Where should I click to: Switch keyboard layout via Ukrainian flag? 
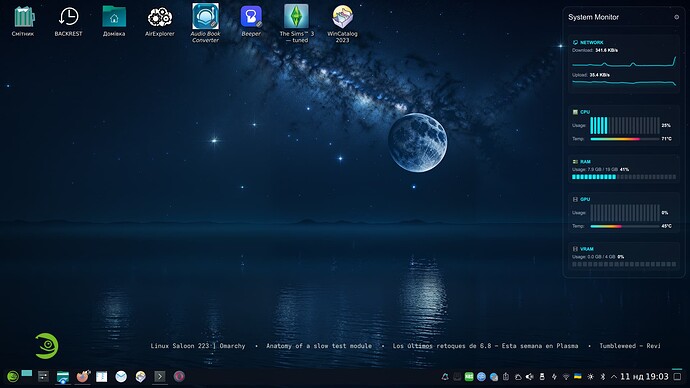[578, 376]
